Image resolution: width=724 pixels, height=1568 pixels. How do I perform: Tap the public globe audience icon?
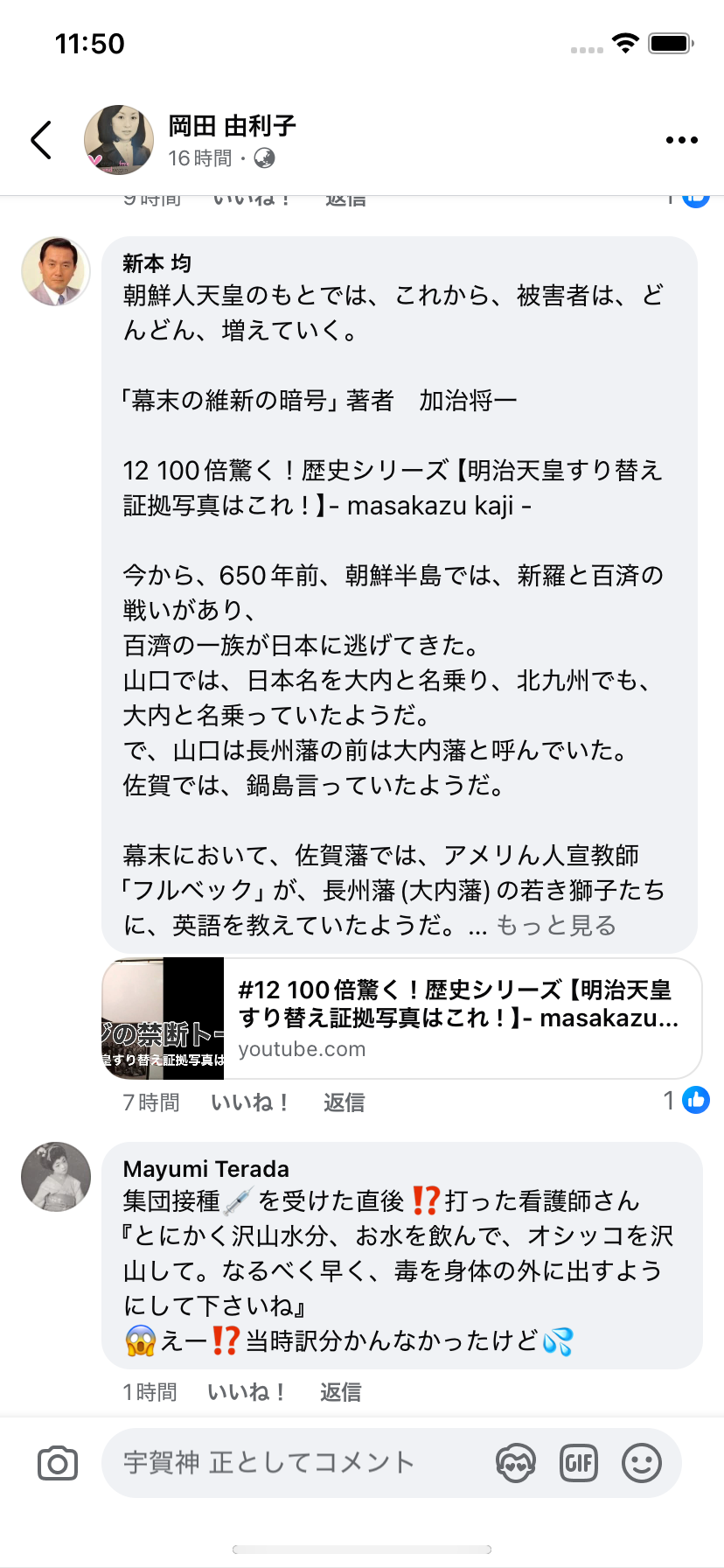pos(264,158)
